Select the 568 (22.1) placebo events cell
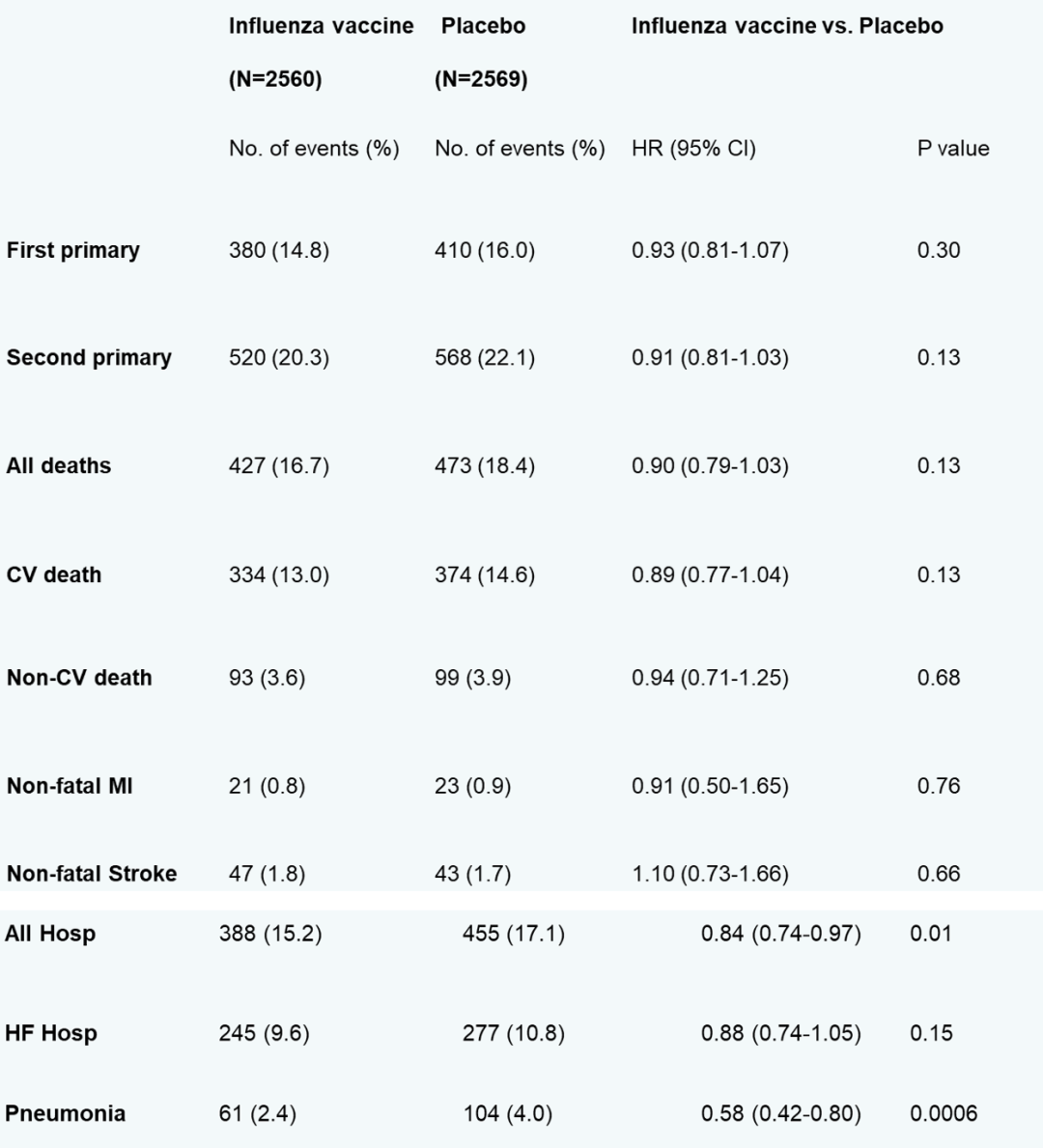 coord(484,357)
